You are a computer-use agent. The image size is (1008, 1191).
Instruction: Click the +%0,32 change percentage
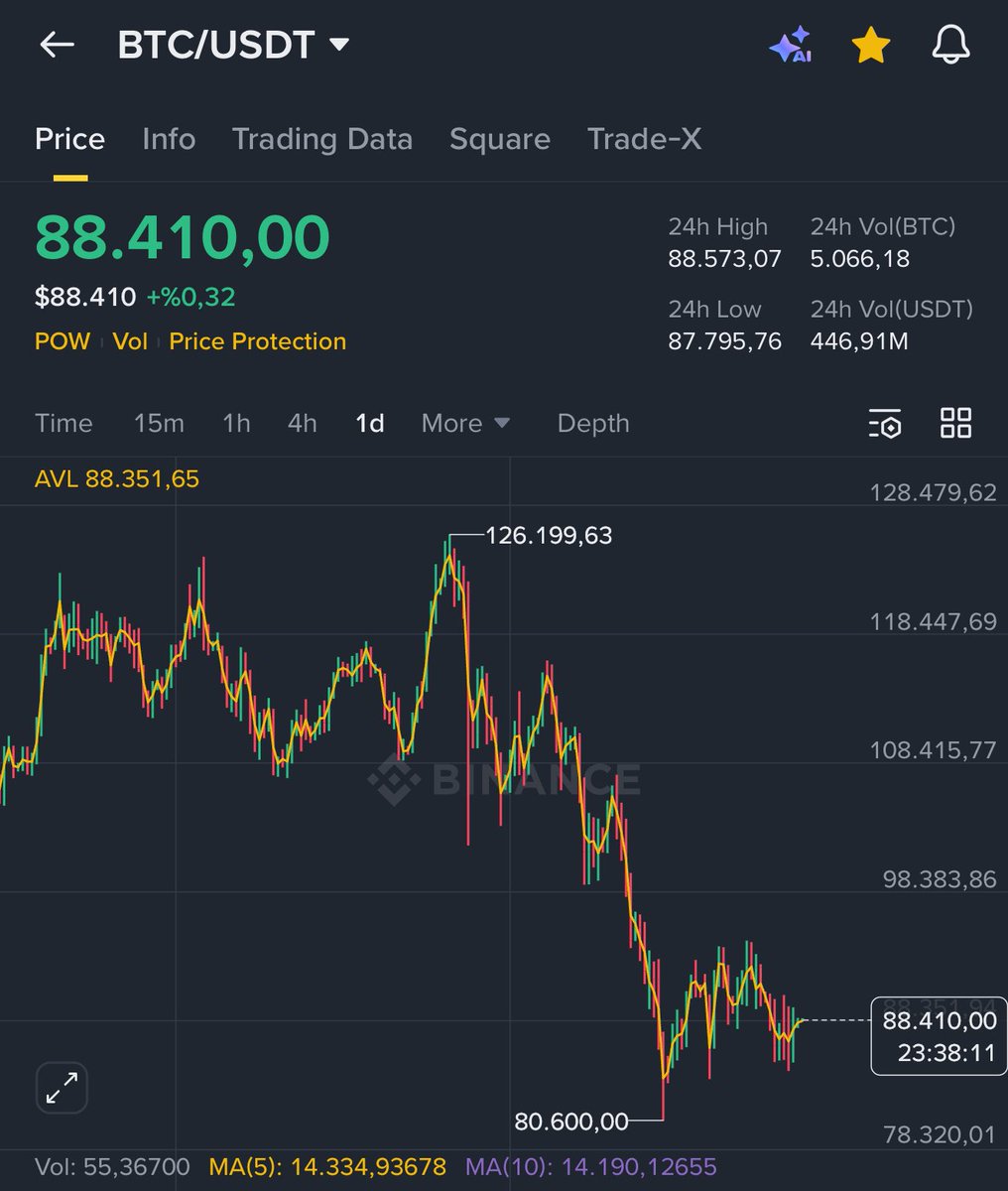pyautogui.click(x=190, y=297)
